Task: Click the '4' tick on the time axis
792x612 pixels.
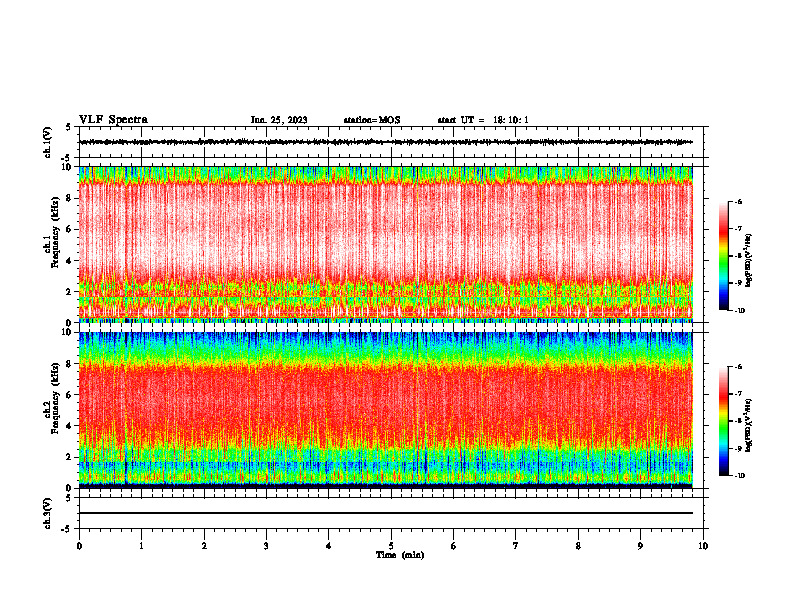Action: pos(329,546)
